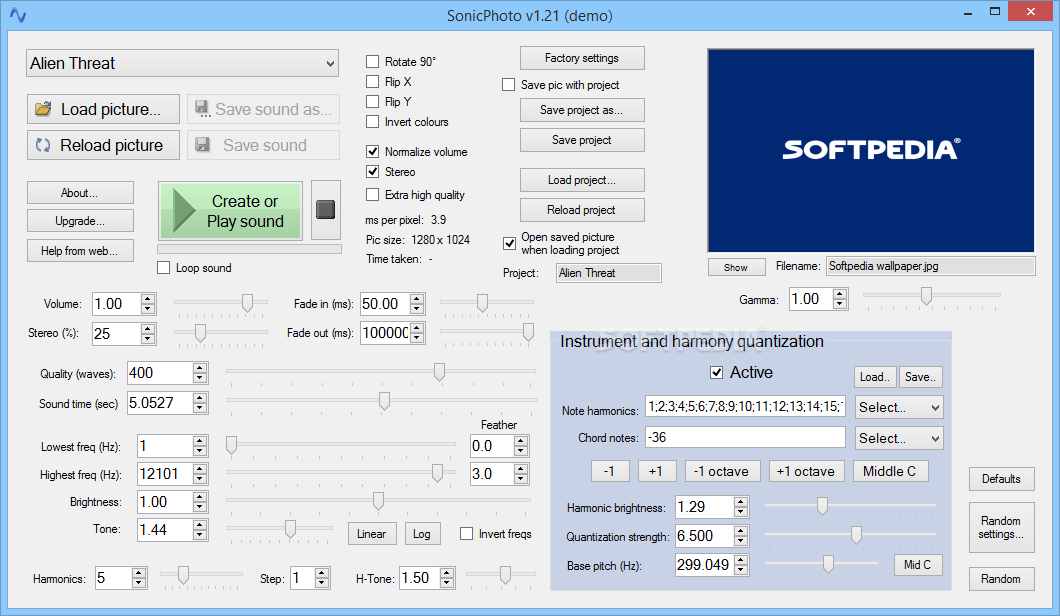The image size is (1060, 616).
Task: Click floppy disk icon on Save sound
Action: coord(202,145)
